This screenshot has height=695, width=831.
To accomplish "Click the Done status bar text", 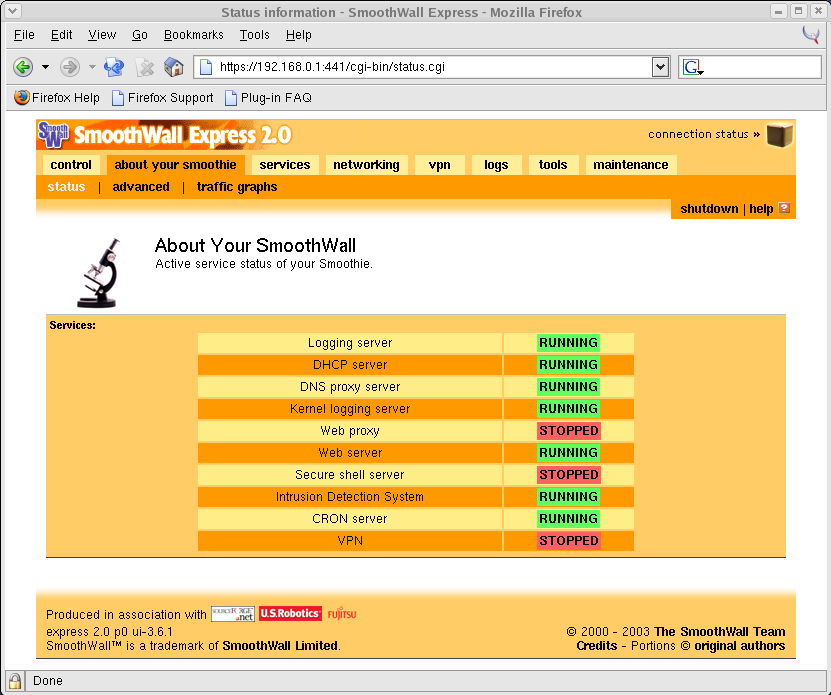I will (x=48, y=681).
